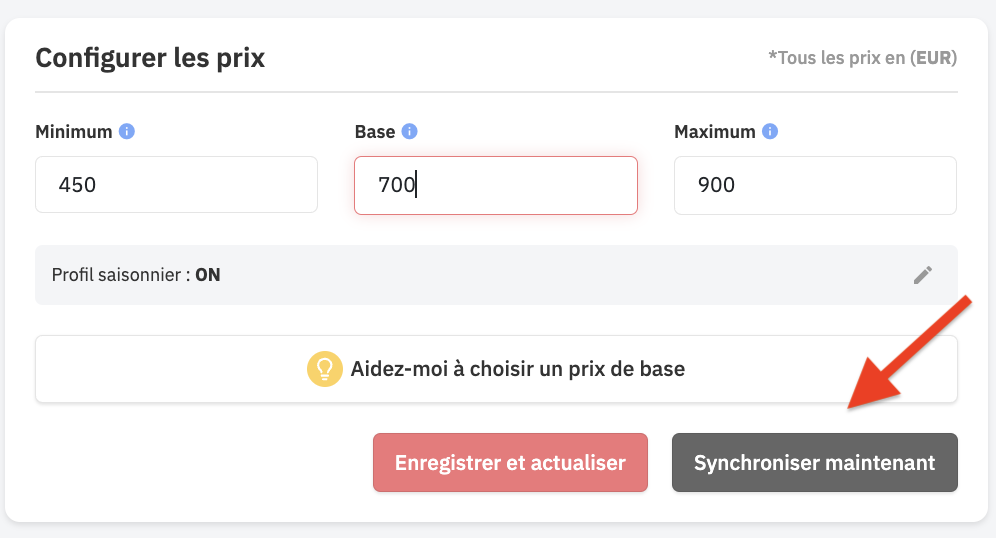The image size is (996, 538).
Task: Click the Tous les prix en (EUR) note
Action: coord(863,58)
